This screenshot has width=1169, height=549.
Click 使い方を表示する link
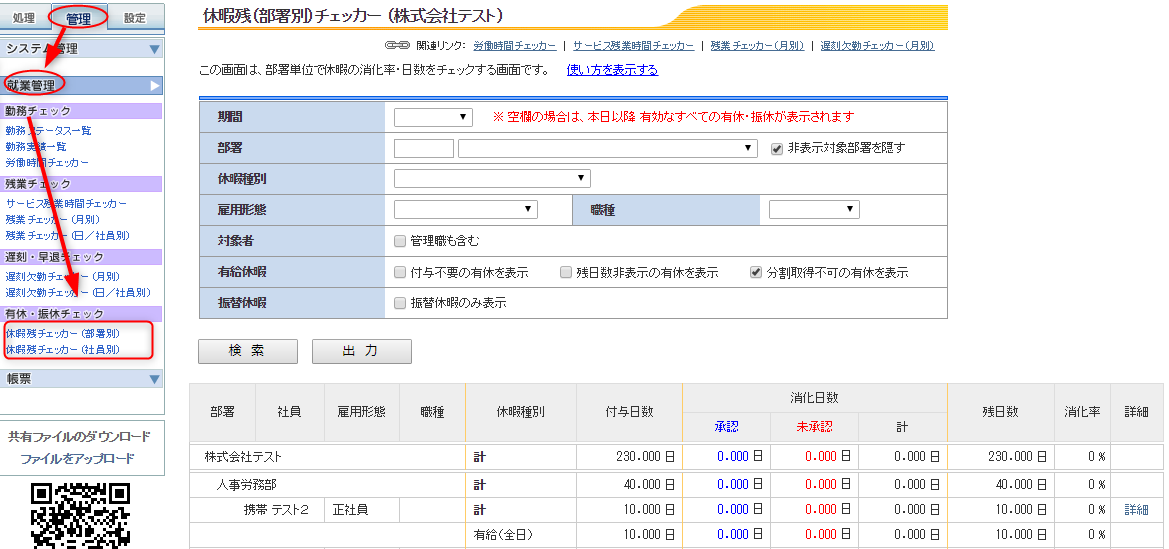(612, 70)
